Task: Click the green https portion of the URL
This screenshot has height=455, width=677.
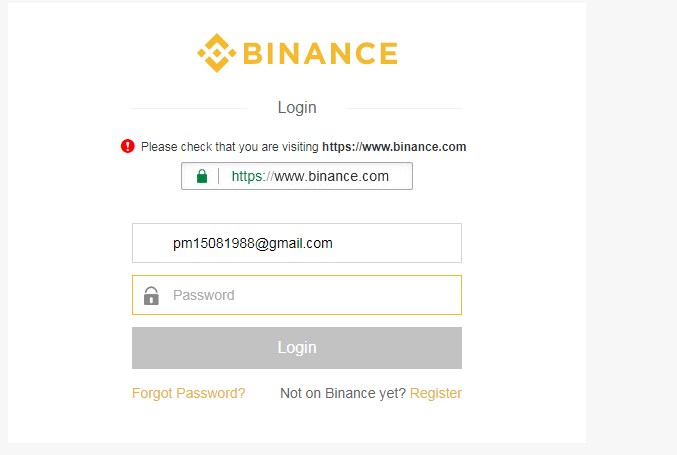Action: point(247,176)
